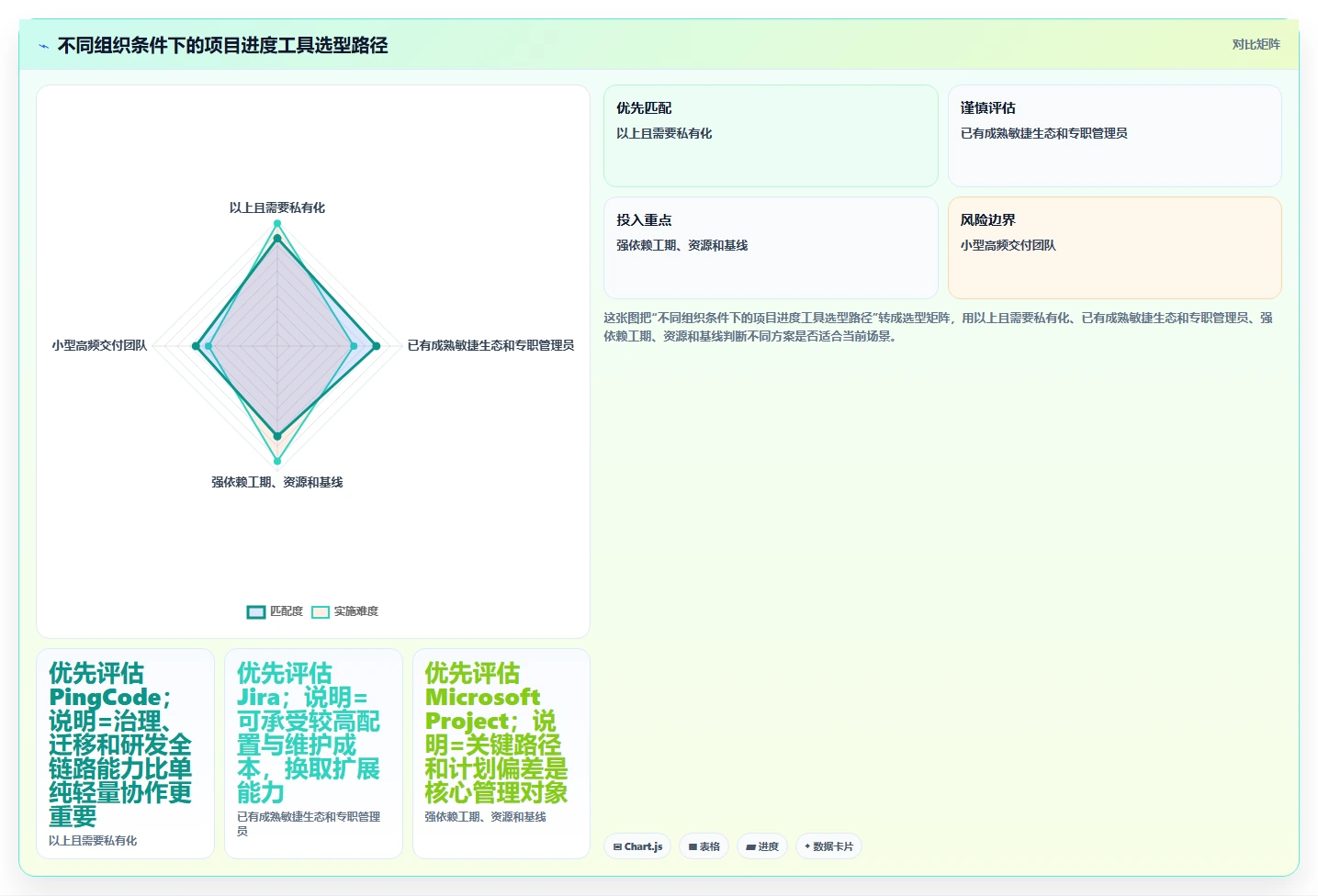Click the summary paragraph starting 这张图把
The height and width of the screenshot is (896, 1318).
pos(938,327)
